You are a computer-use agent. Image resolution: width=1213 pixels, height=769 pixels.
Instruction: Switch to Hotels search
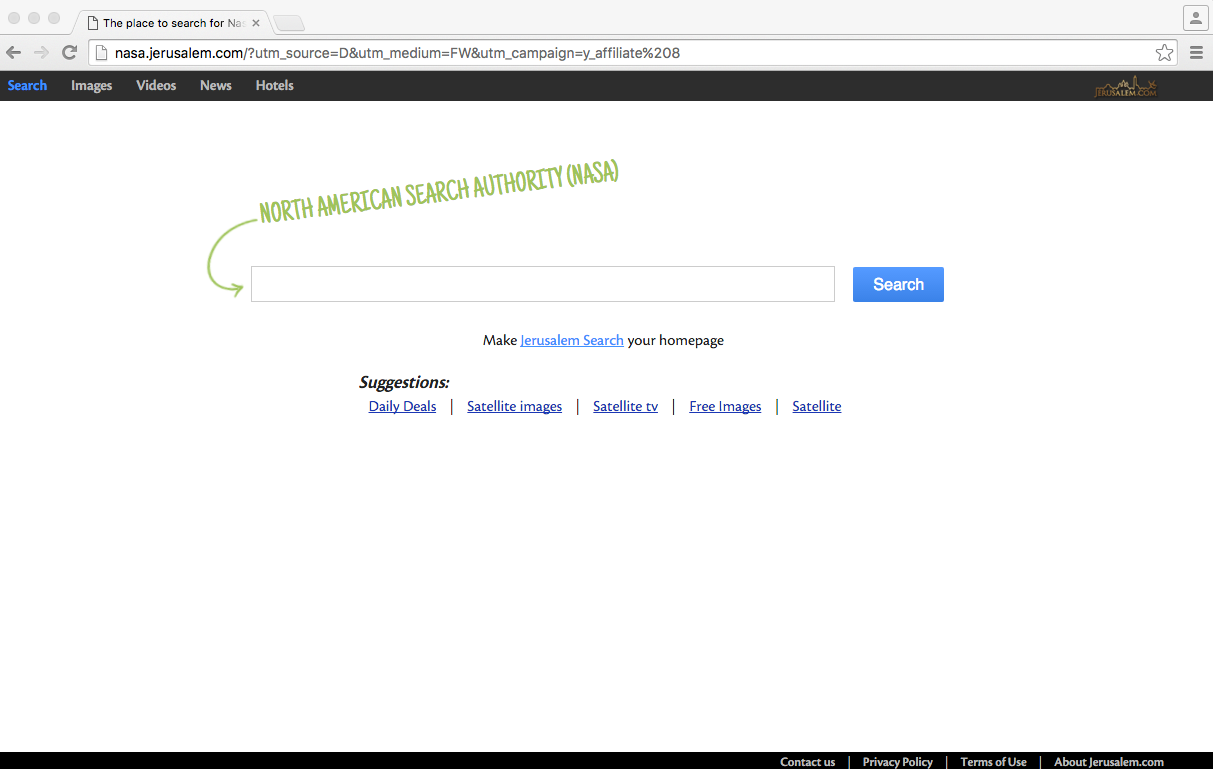coord(275,86)
